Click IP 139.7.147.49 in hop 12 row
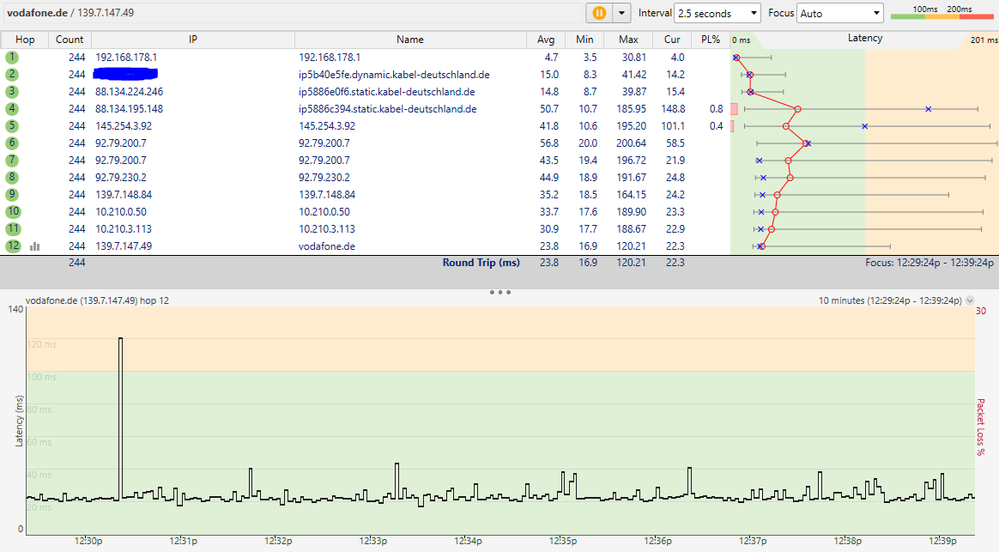999x552 pixels. (124, 246)
